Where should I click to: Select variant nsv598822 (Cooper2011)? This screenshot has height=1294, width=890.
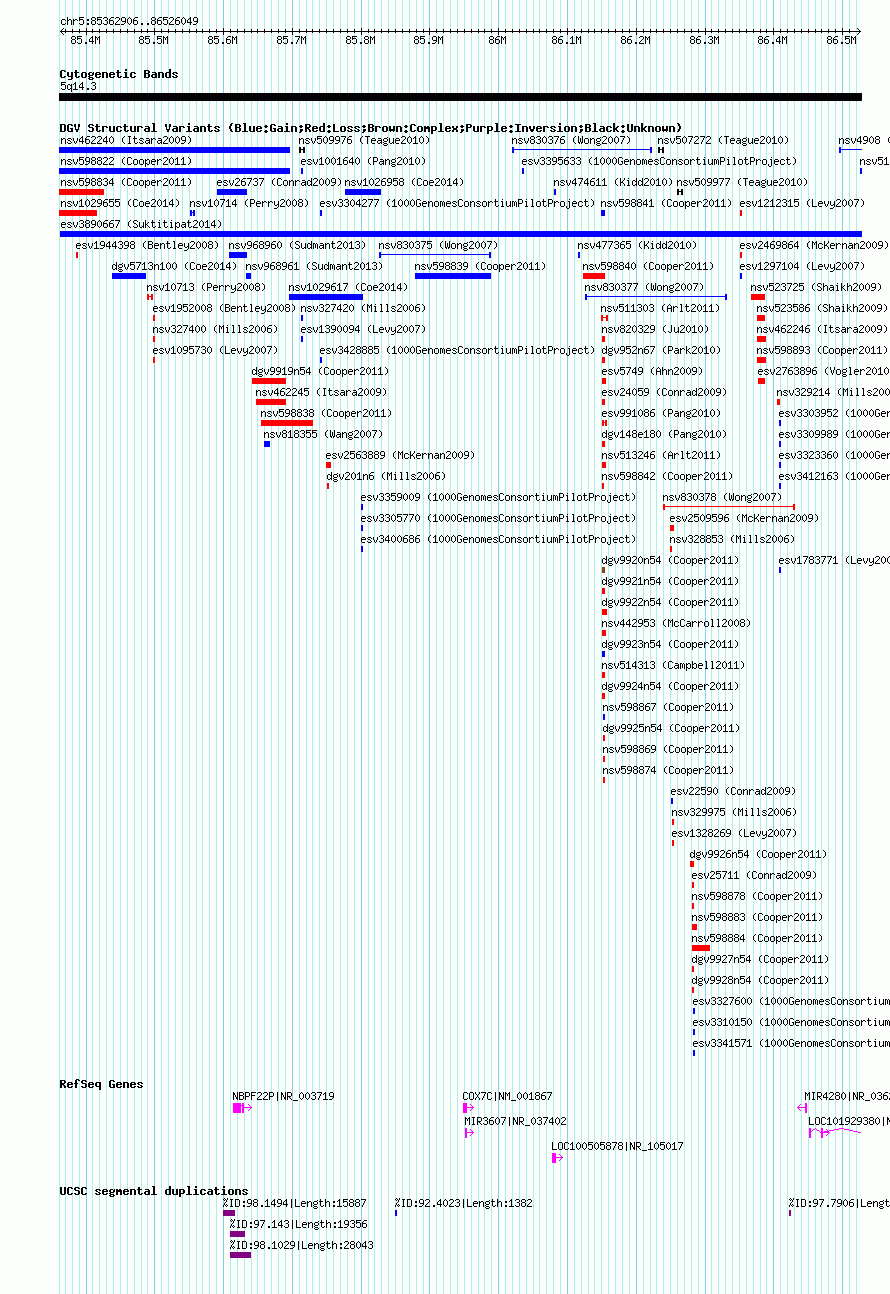[126, 161]
